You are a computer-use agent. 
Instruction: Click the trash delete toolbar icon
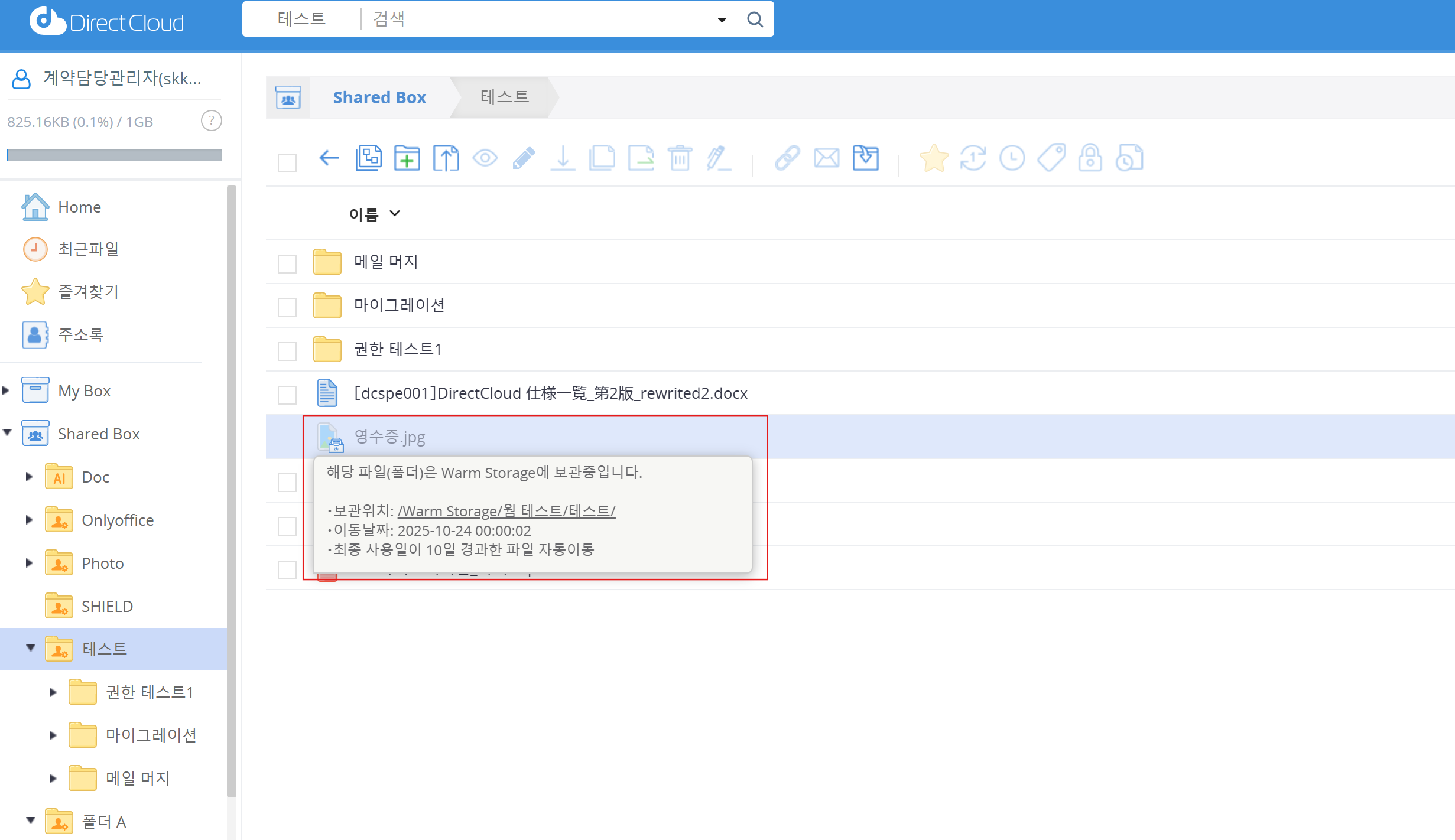(x=680, y=158)
